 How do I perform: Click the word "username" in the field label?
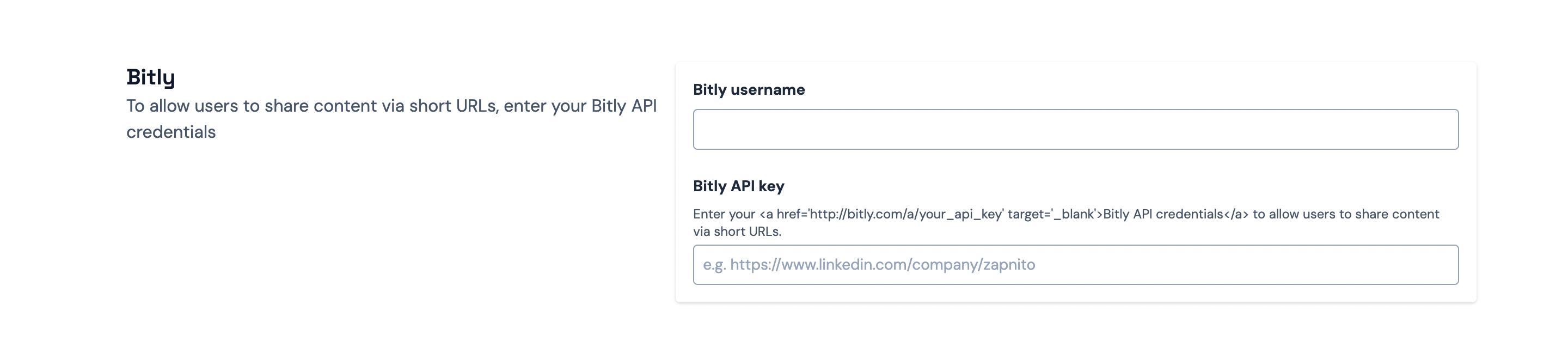pos(768,89)
